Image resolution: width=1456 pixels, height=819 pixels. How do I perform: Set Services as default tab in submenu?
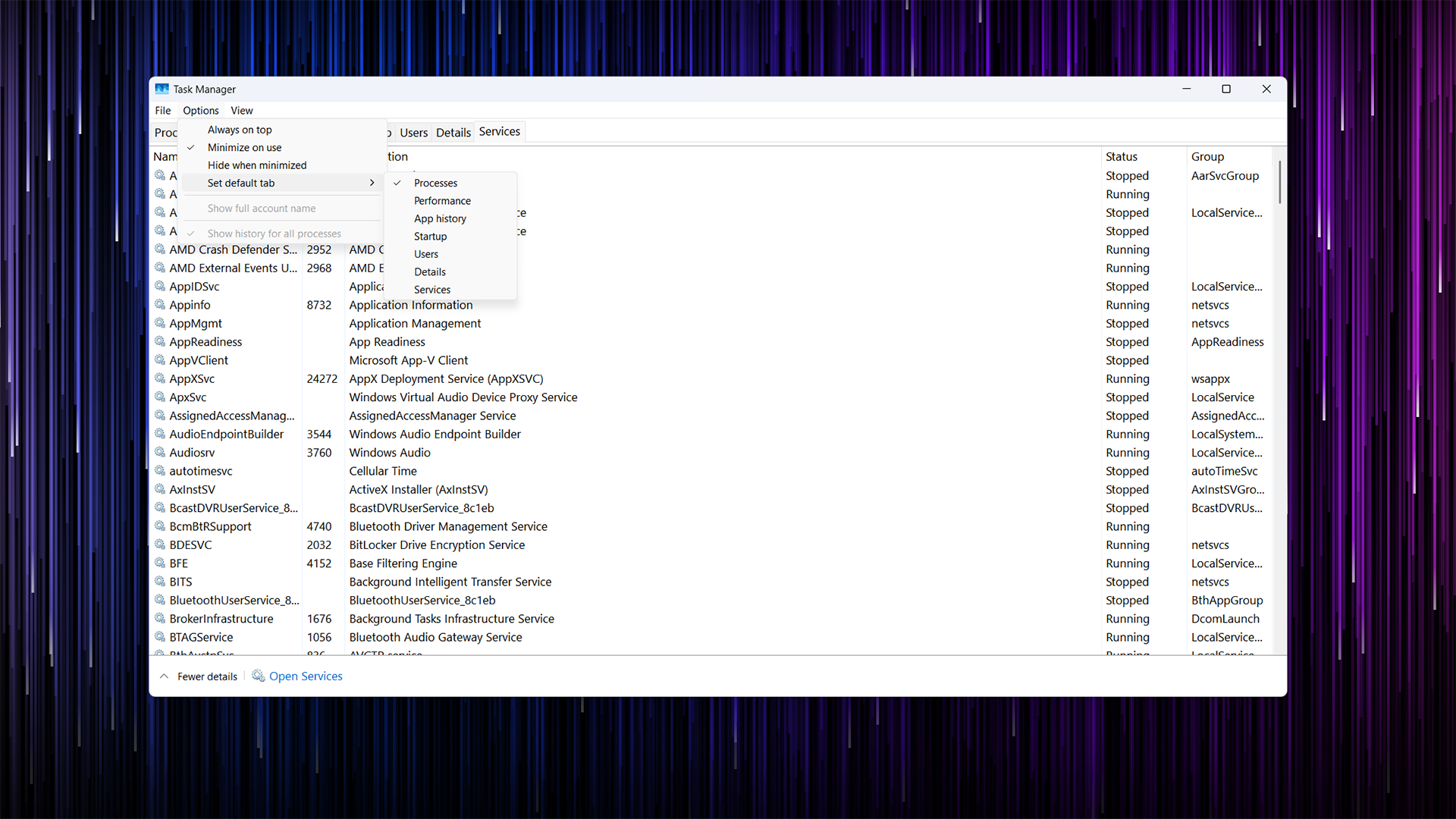pyautogui.click(x=451, y=290)
